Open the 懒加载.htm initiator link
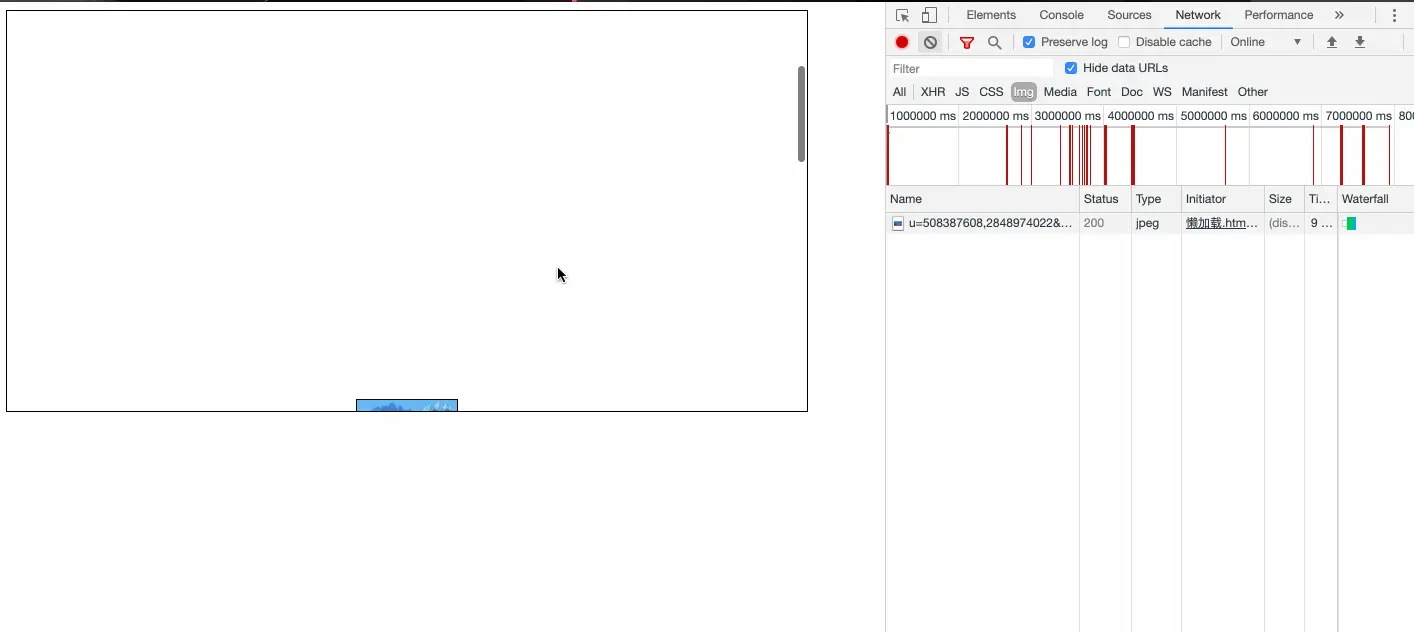 click(x=1222, y=223)
